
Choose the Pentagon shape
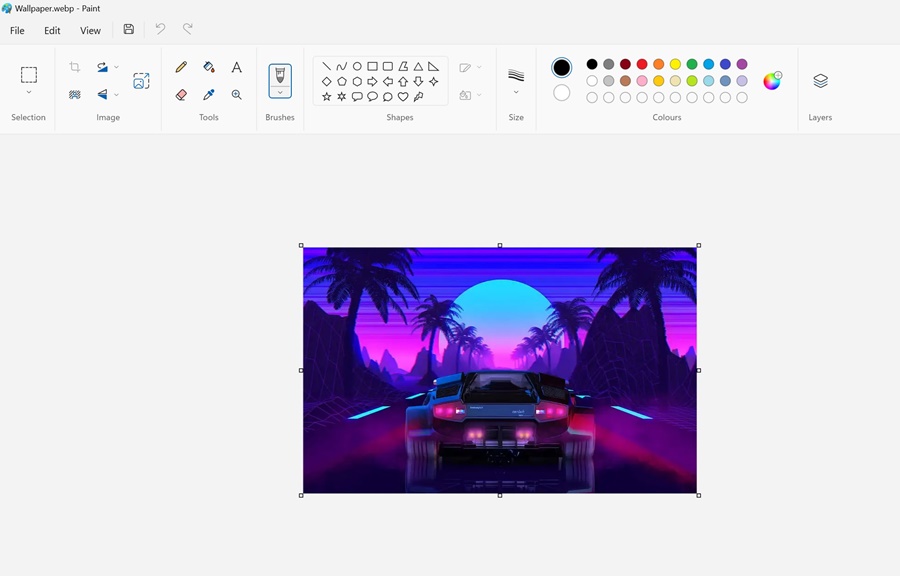point(342,81)
